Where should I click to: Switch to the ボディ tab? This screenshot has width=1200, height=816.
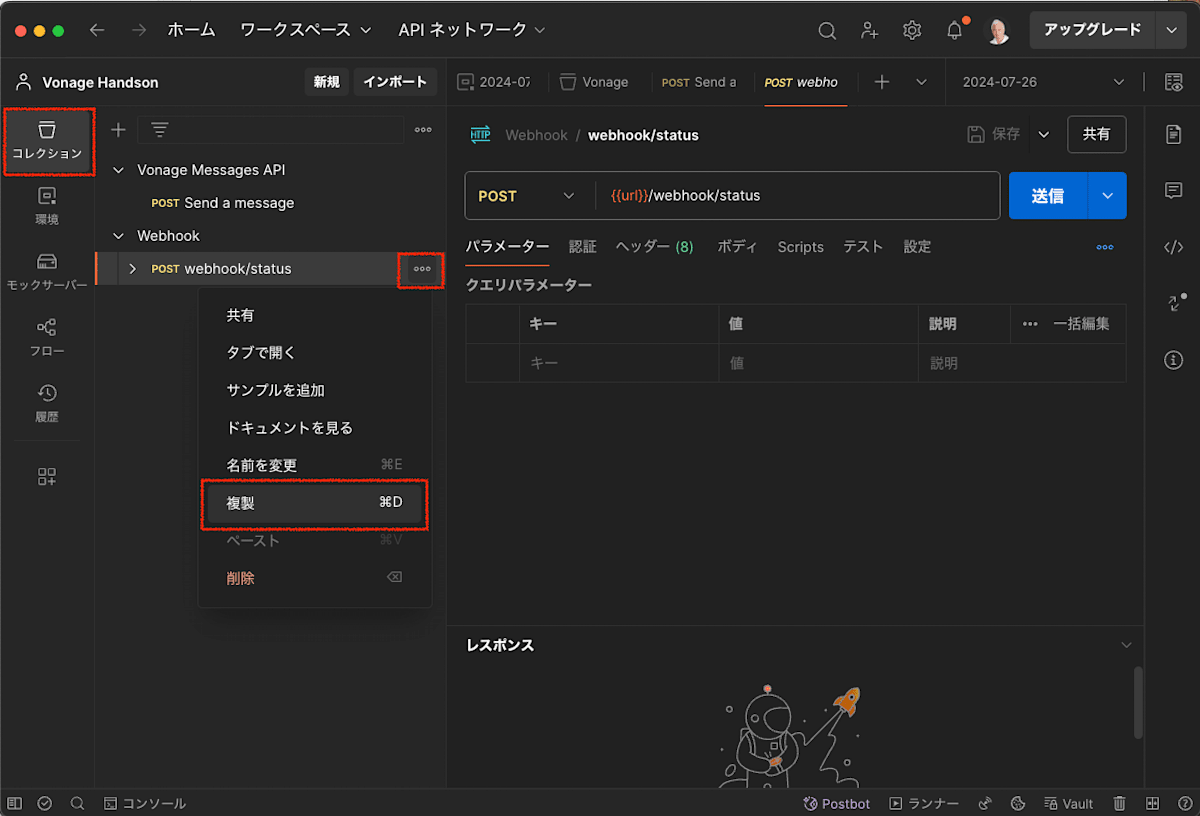coord(737,247)
